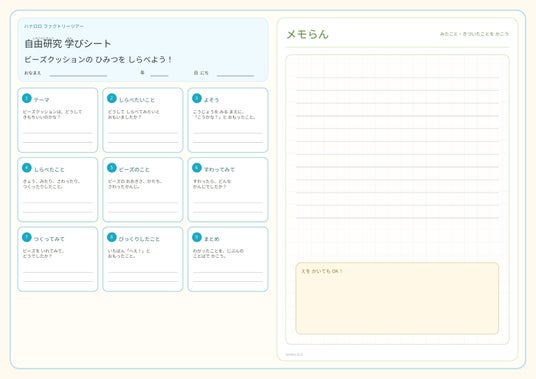
Task: Click the prompt text under つくってみて
Action: click(43, 253)
